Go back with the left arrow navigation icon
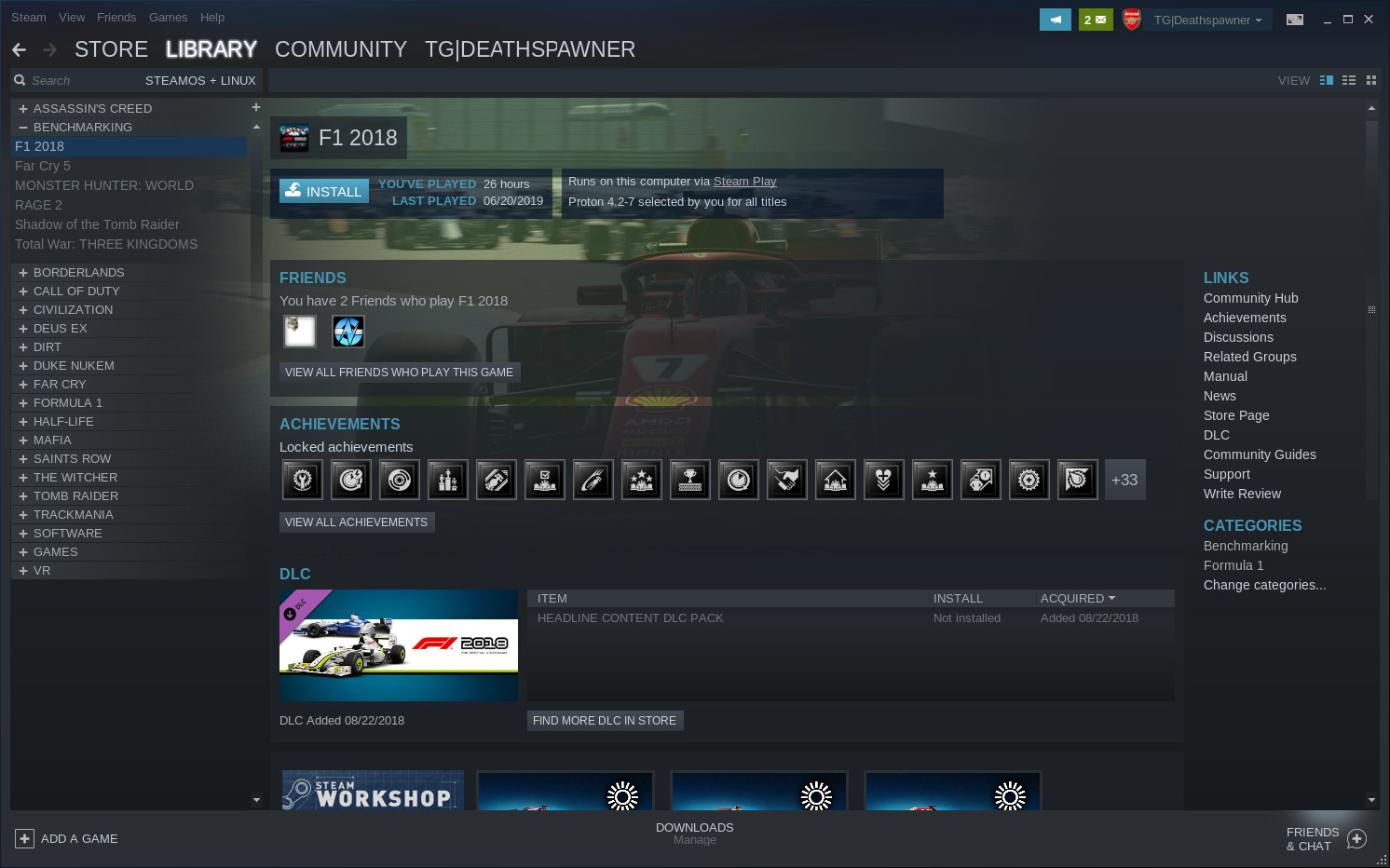The image size is (1390, 868). tap(19, 49)
